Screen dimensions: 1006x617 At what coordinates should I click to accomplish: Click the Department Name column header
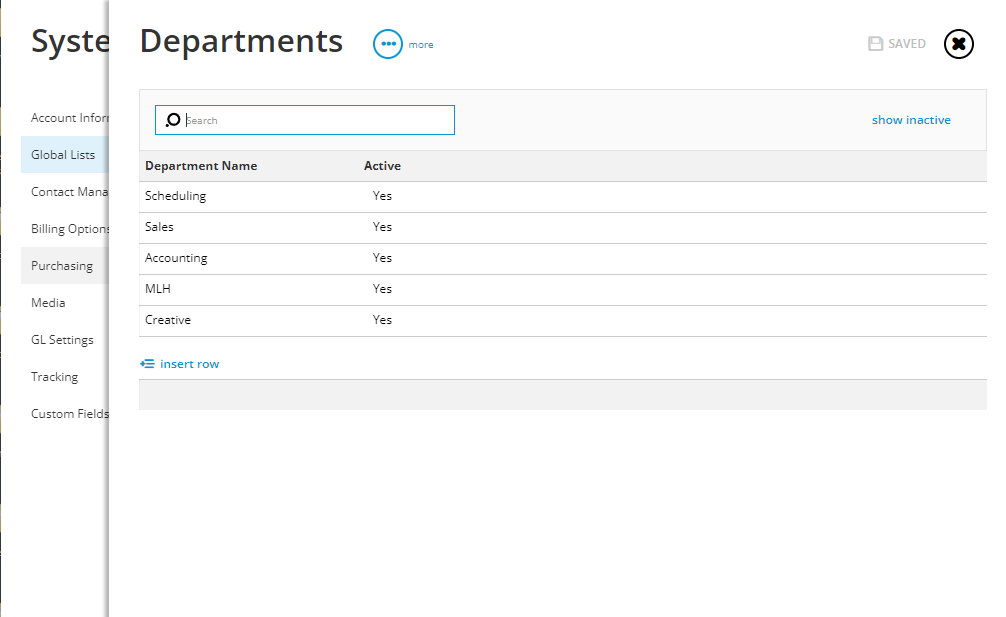click(202, 165)
